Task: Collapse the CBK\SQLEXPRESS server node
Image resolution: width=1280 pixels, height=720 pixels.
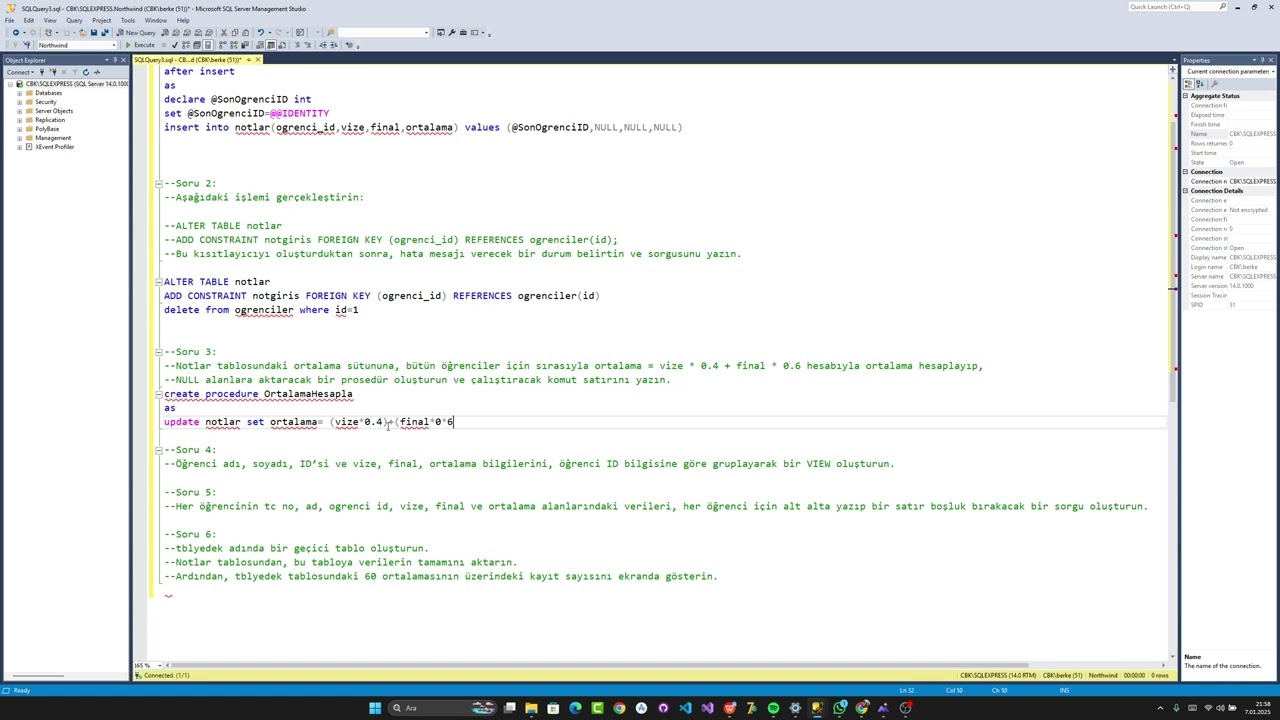Action: pyautogui.click(x=9, y=84)
